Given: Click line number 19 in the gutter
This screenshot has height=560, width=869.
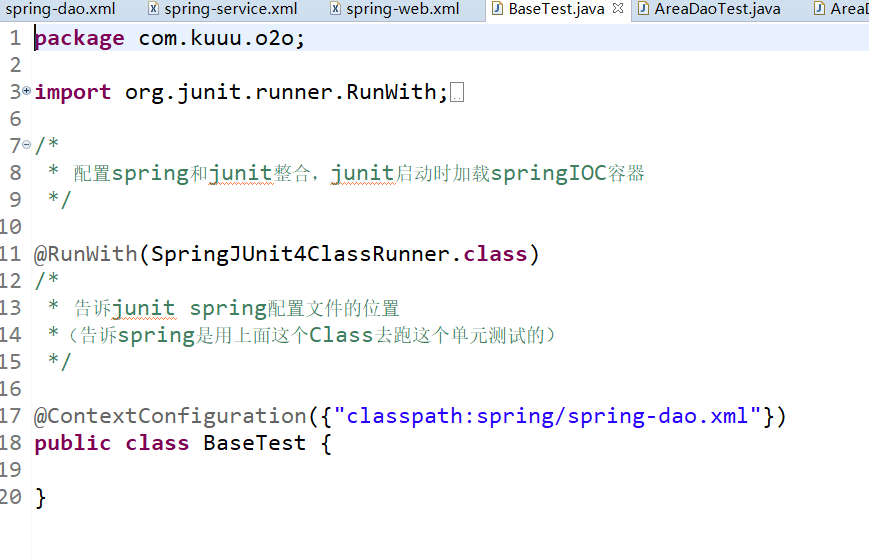Looking at the screenshot, I should point(11,470).
